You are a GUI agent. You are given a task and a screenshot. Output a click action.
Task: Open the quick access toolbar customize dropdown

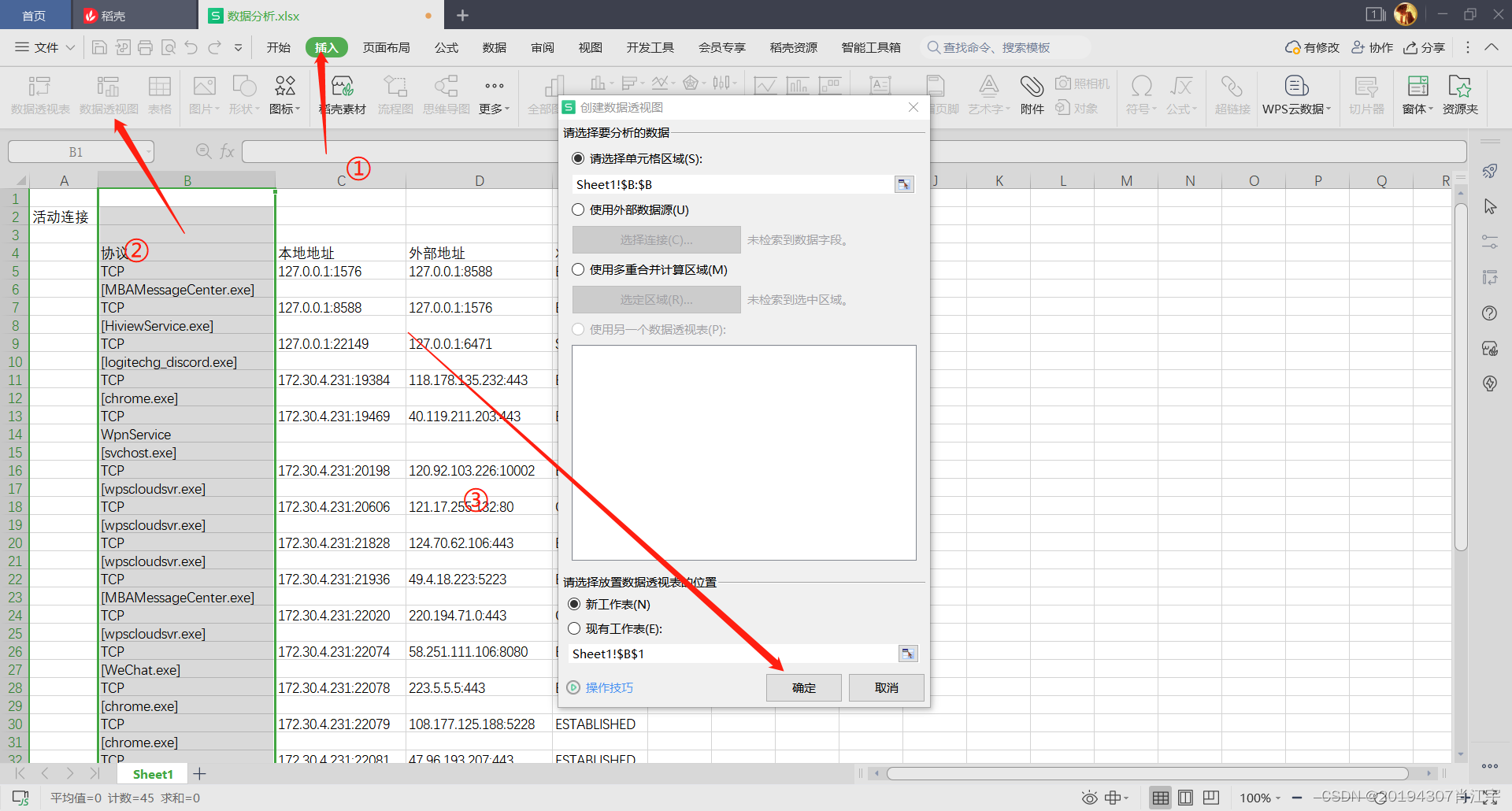coord(238,47)
